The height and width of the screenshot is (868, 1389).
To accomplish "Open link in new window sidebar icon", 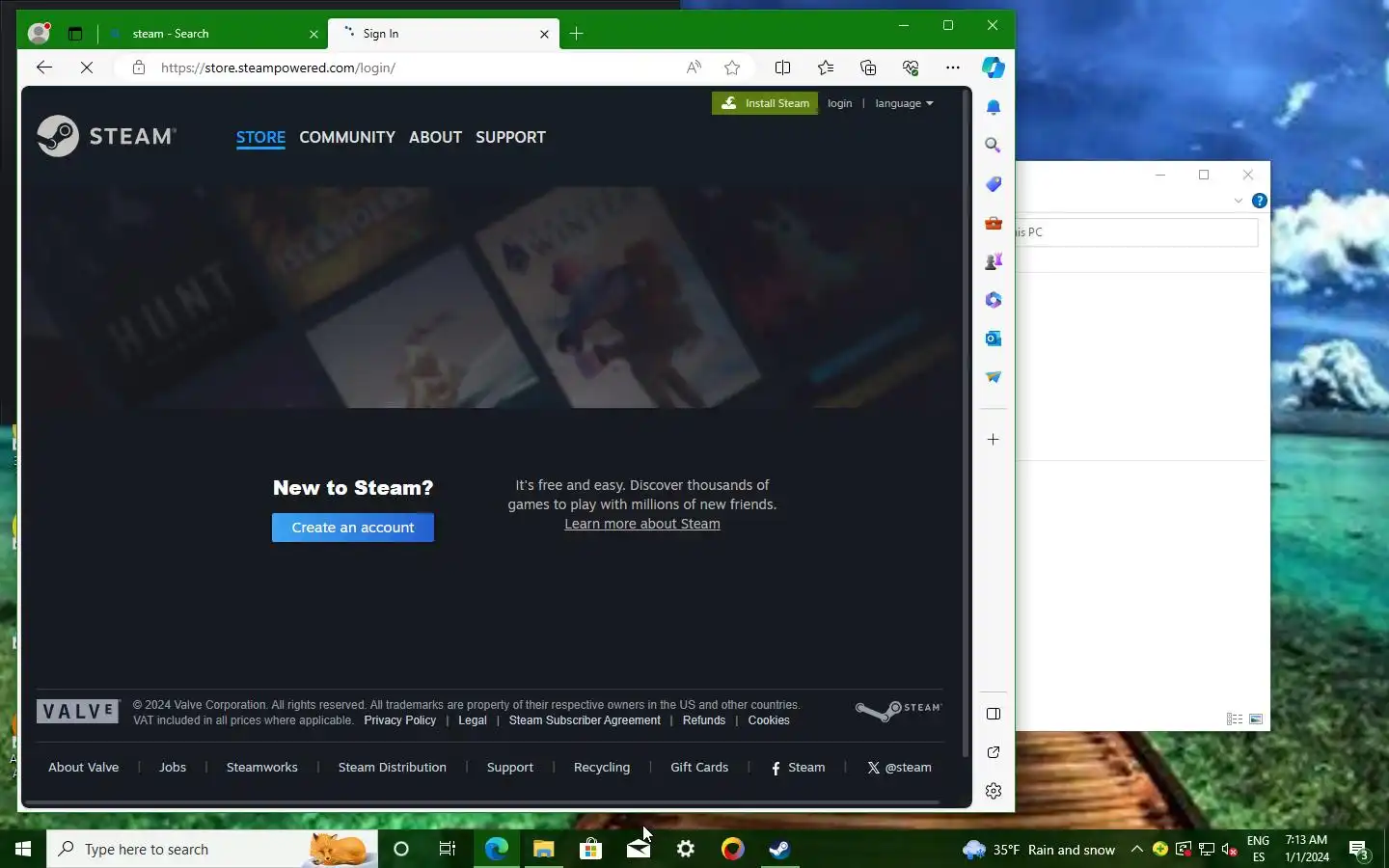I will 994,752.
